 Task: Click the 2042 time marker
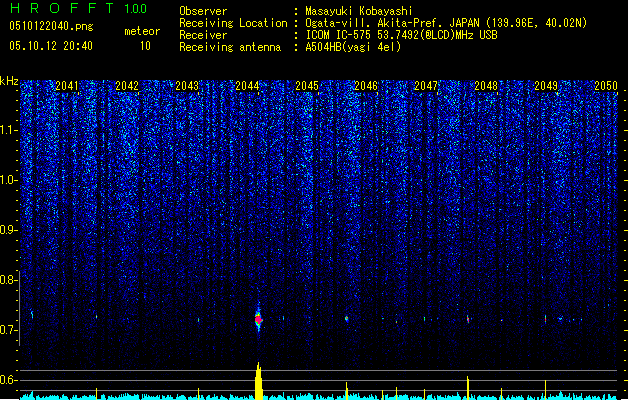coord(127,86)
